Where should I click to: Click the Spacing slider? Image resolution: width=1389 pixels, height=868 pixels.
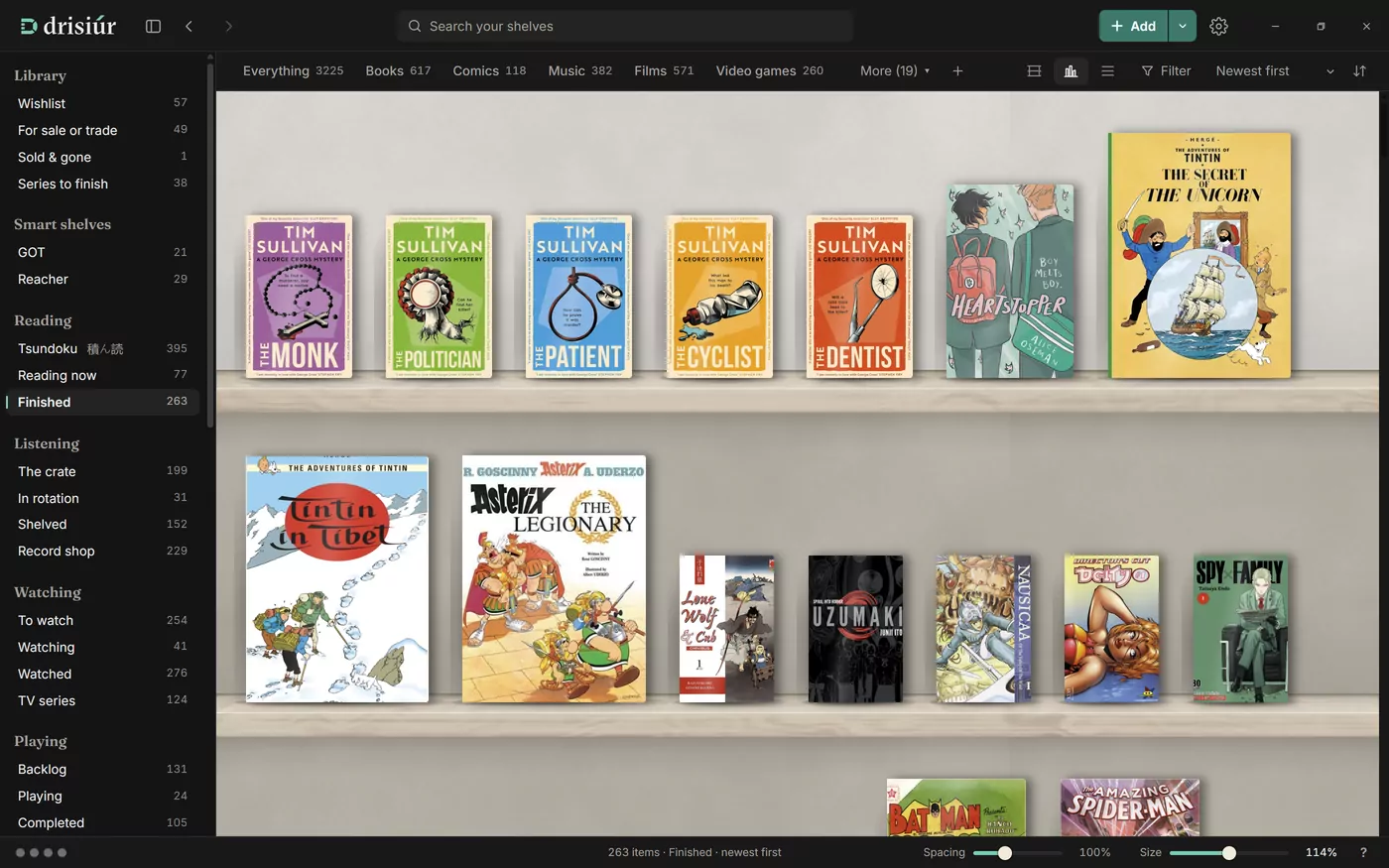tap(1017, 852)
